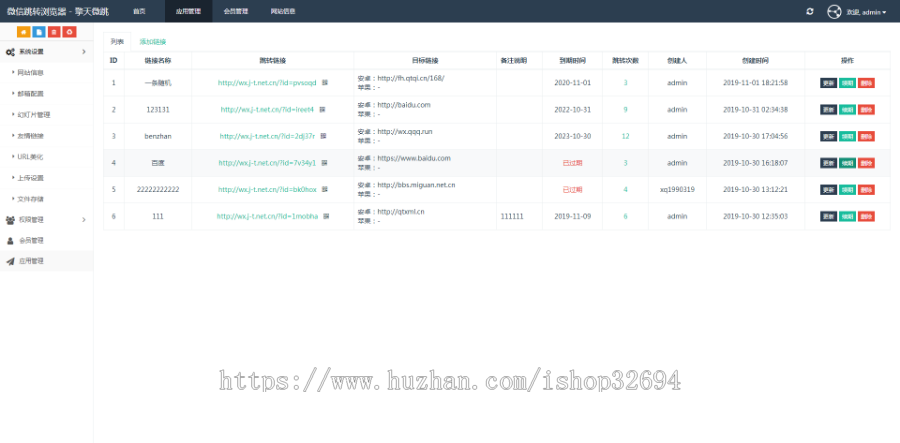Click 续期 button for the 百度 row
Viewport: 900px width, 443px height.
pos(847,163)
